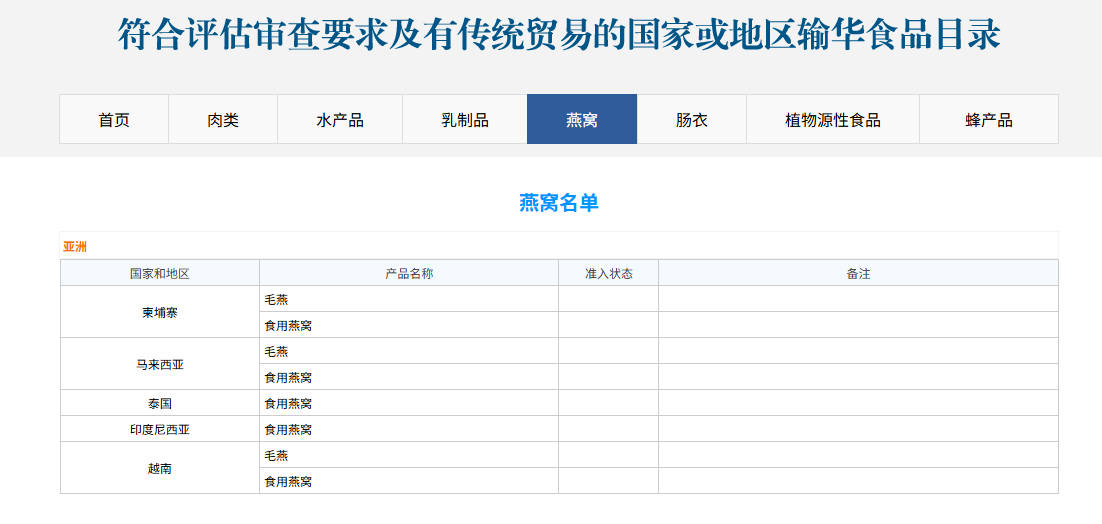Open the 肠衣 category tab

(692, 120)
